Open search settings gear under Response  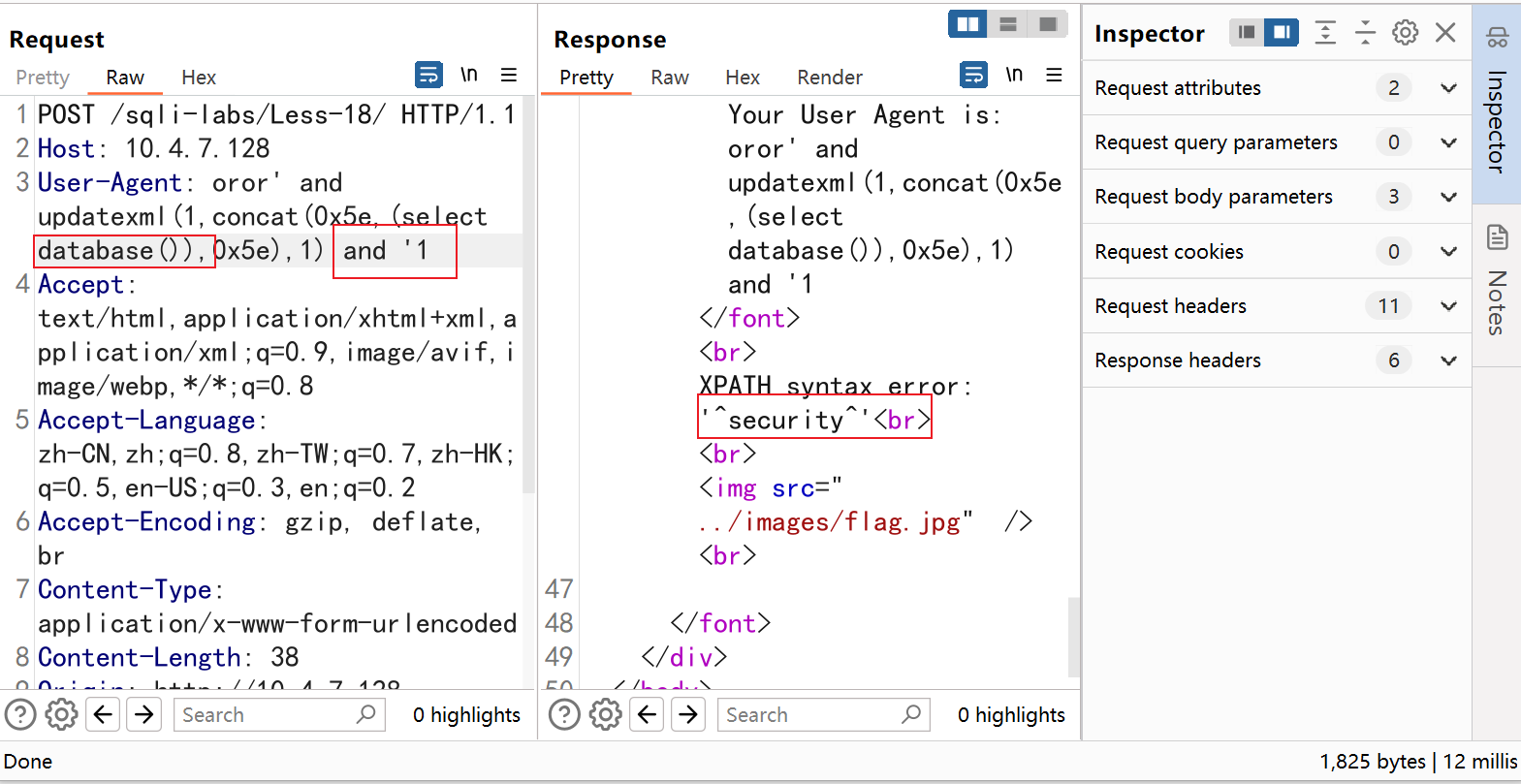click(x=606, y=715)
